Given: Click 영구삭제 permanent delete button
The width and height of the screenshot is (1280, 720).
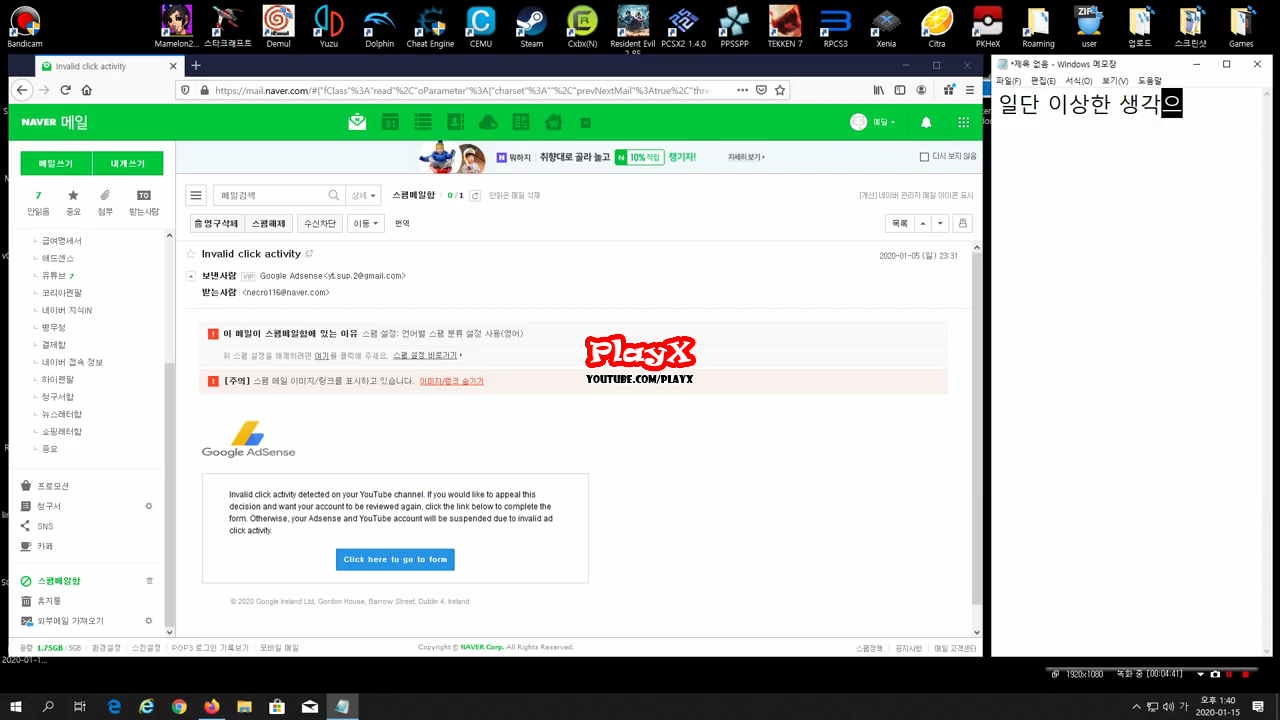Looking at the screenshot, I should click(216, 224).
